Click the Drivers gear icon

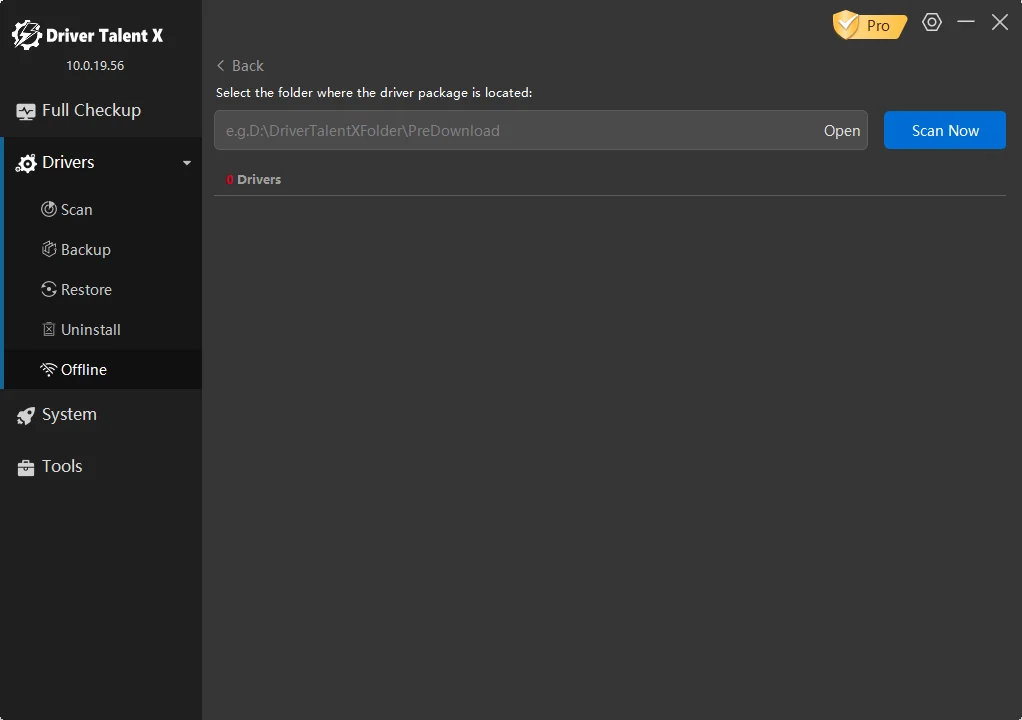[x=26, y=163]
